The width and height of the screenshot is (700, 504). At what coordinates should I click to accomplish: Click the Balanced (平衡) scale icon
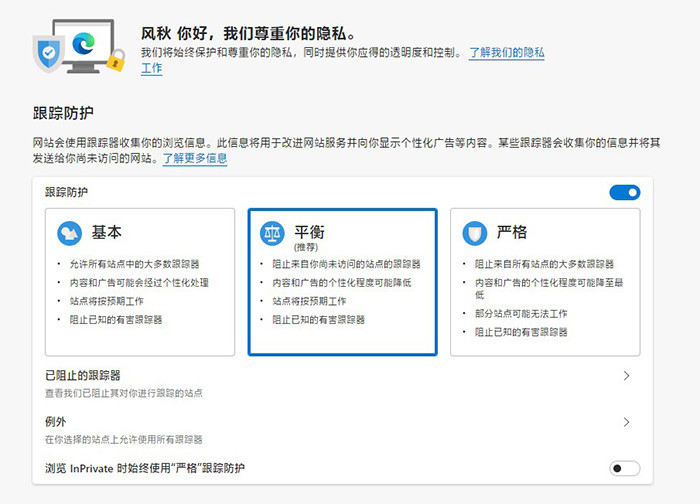click(272, 234)
